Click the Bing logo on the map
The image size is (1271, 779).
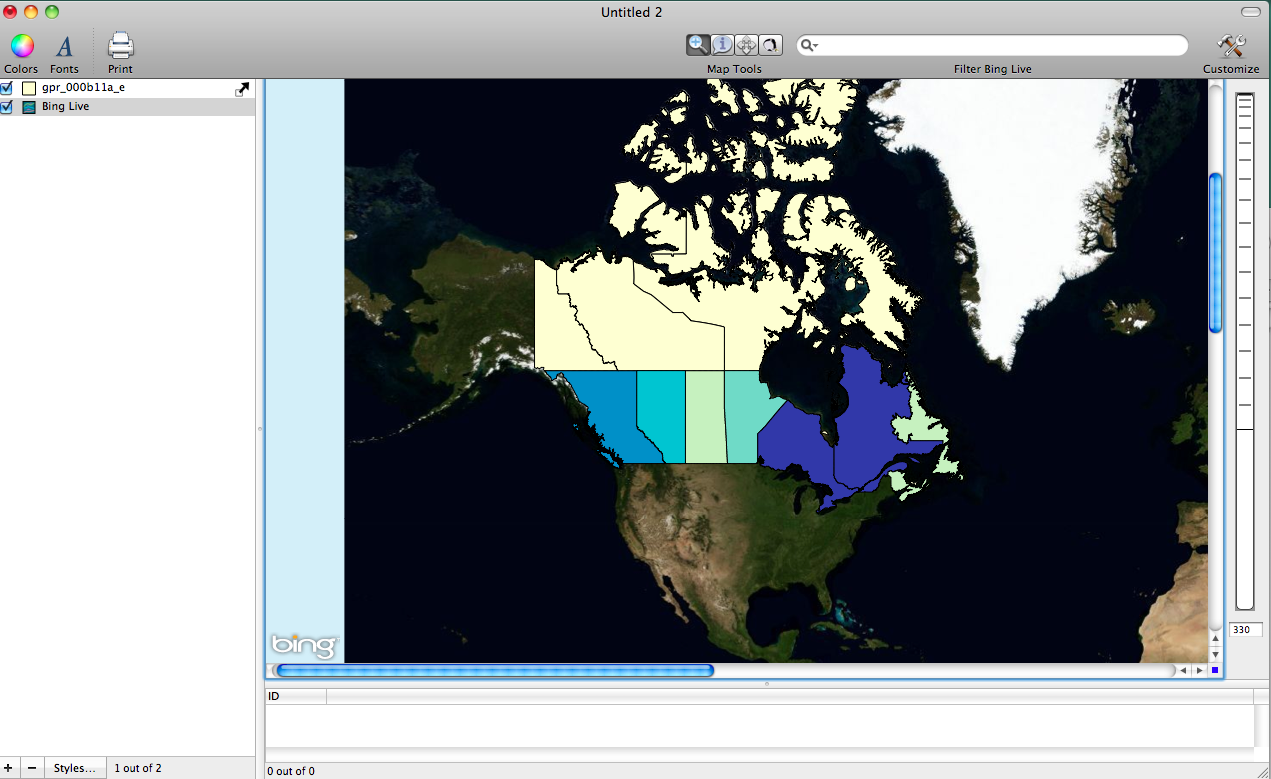302,646
